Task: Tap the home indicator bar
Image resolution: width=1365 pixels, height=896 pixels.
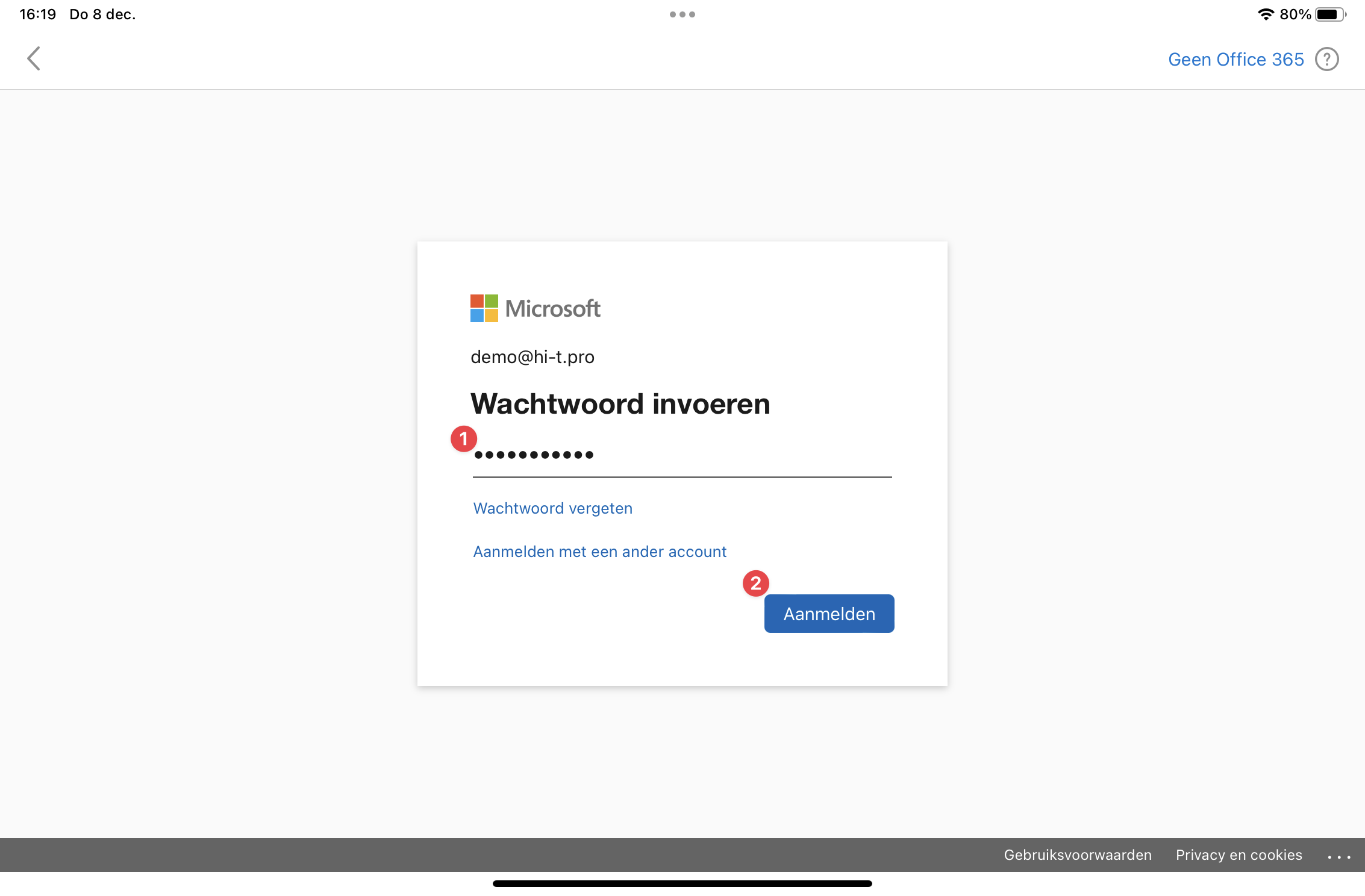Action: pos(682,883)
